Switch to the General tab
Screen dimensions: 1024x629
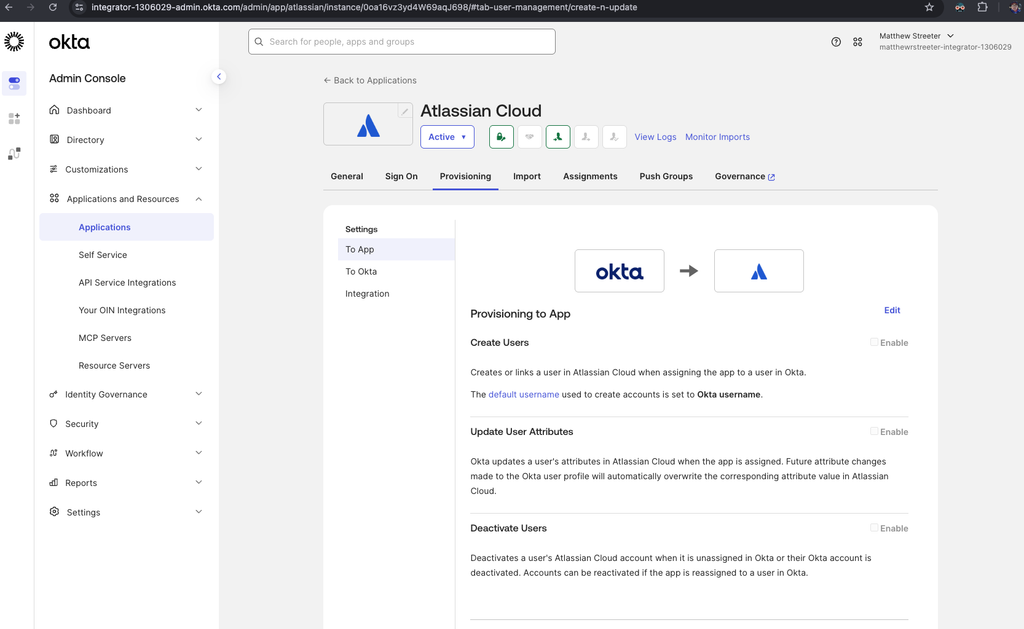347,176
